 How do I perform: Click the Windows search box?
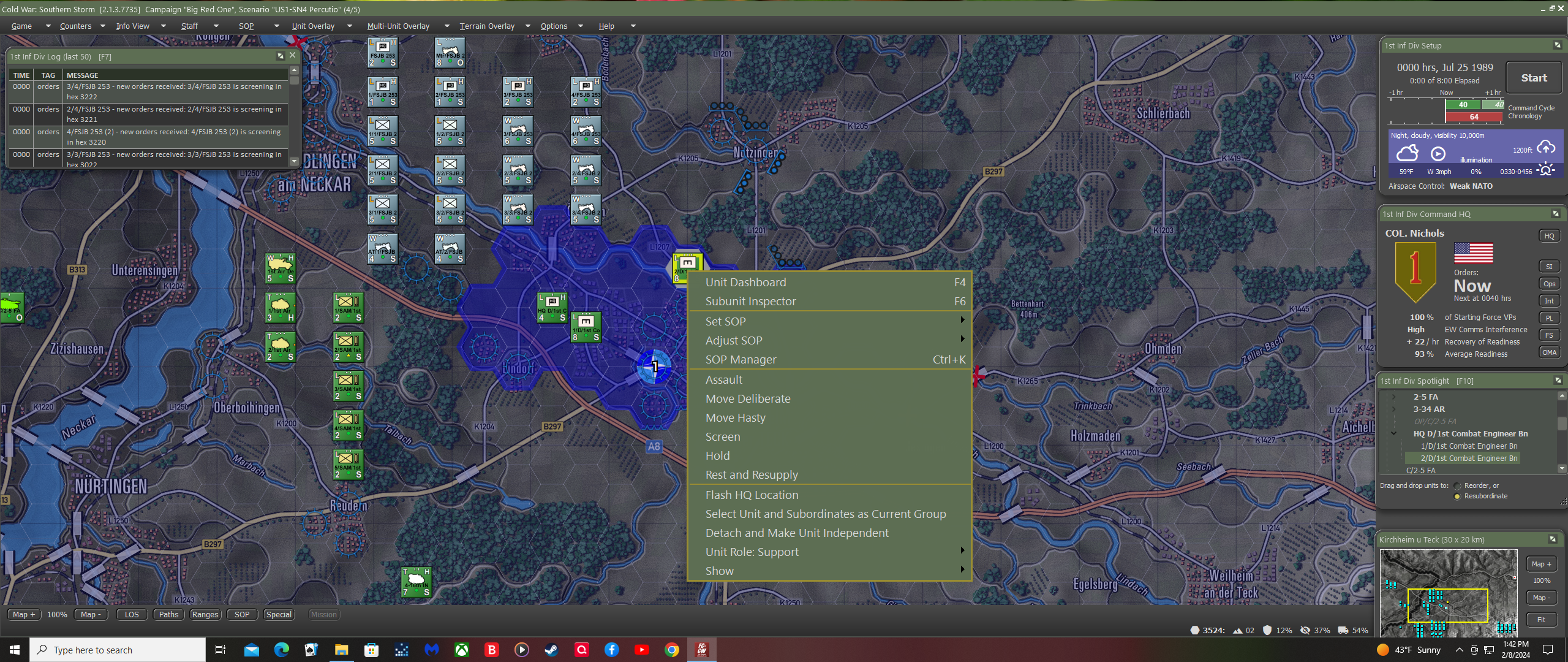[118, 650]
